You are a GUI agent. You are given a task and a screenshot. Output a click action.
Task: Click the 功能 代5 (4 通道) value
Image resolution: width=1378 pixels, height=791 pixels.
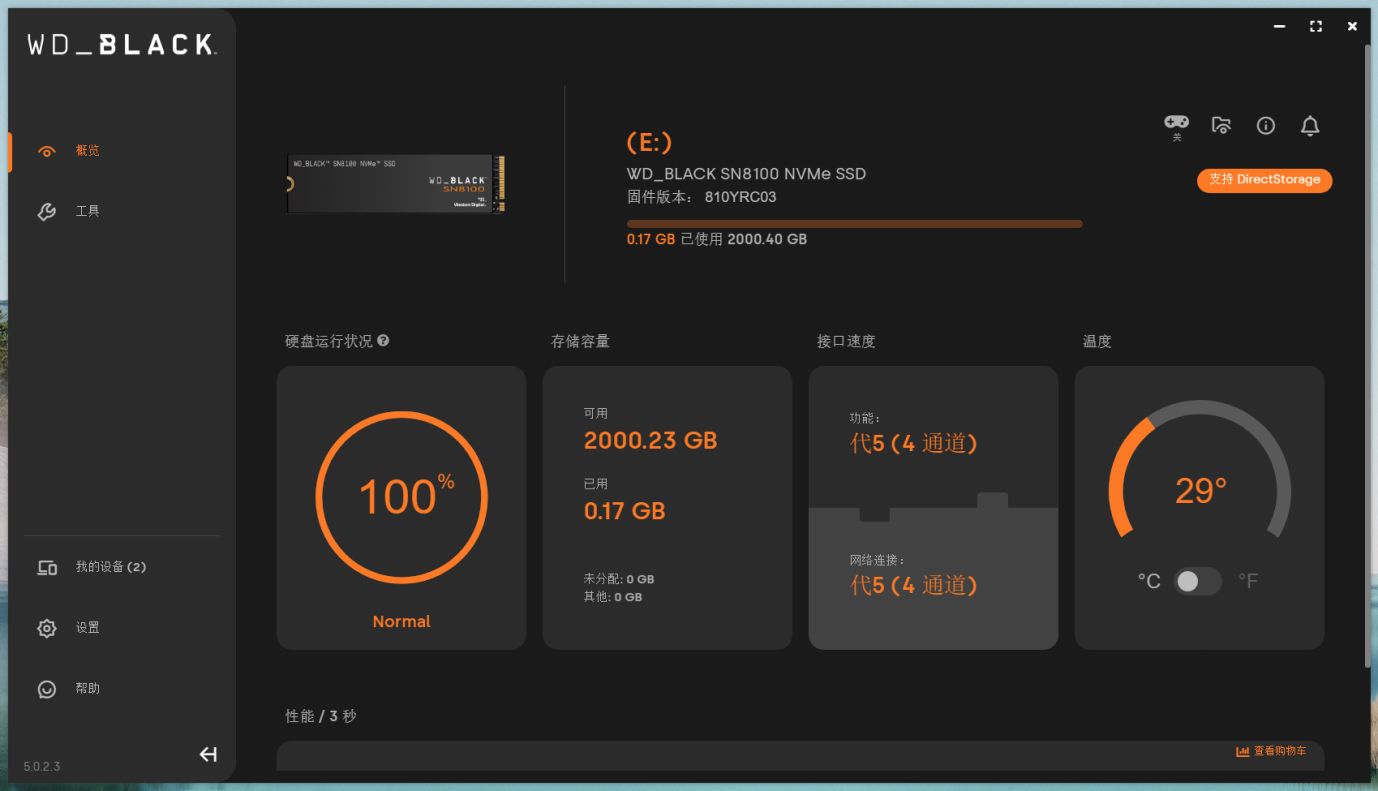tap(913, 443)
